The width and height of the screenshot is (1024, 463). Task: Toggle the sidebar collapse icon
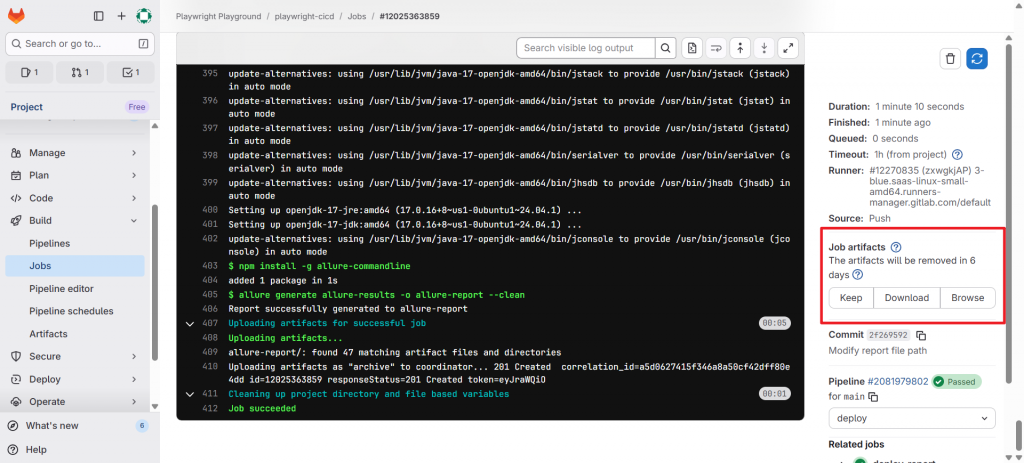99,16
